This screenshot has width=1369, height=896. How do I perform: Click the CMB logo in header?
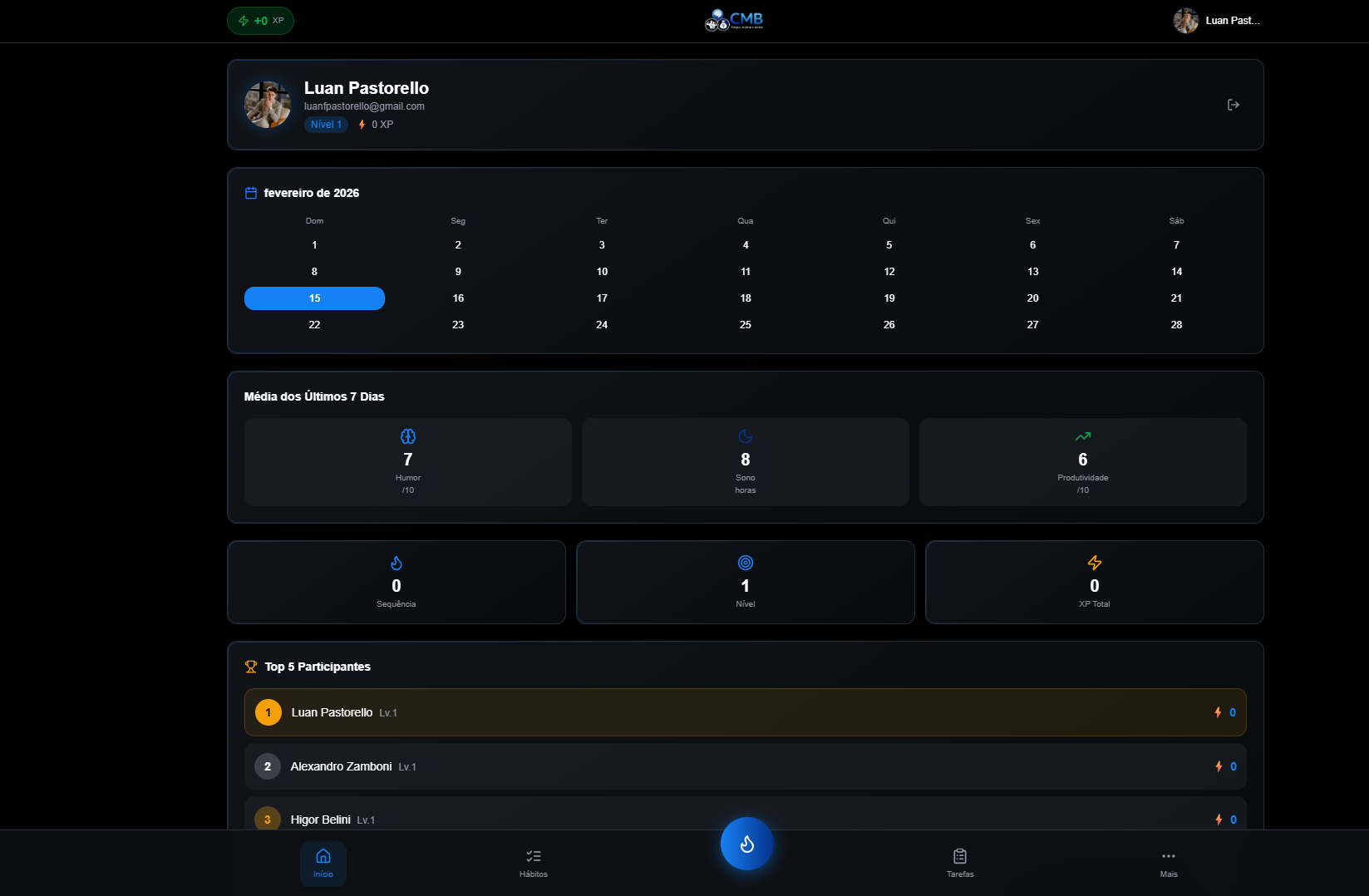[x=734, y=20]
